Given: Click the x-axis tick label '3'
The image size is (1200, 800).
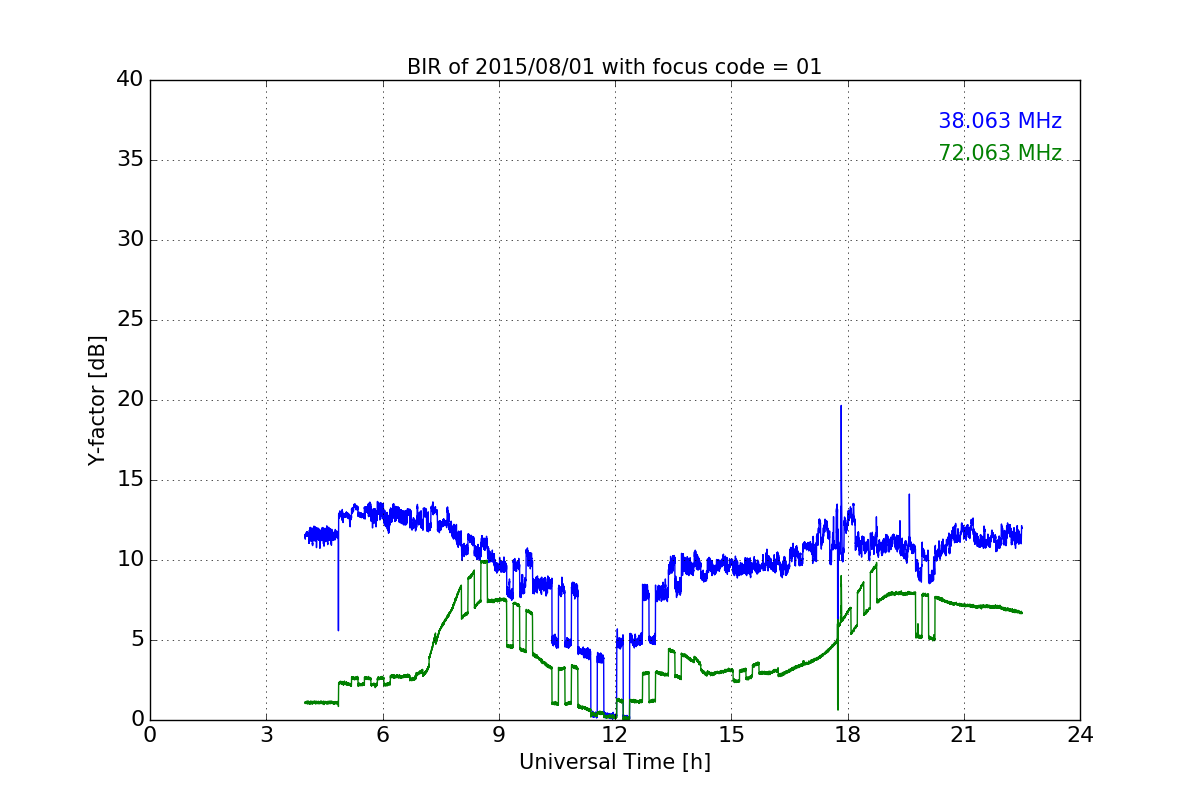Looking at the screenshot, I should coord(266,734).
